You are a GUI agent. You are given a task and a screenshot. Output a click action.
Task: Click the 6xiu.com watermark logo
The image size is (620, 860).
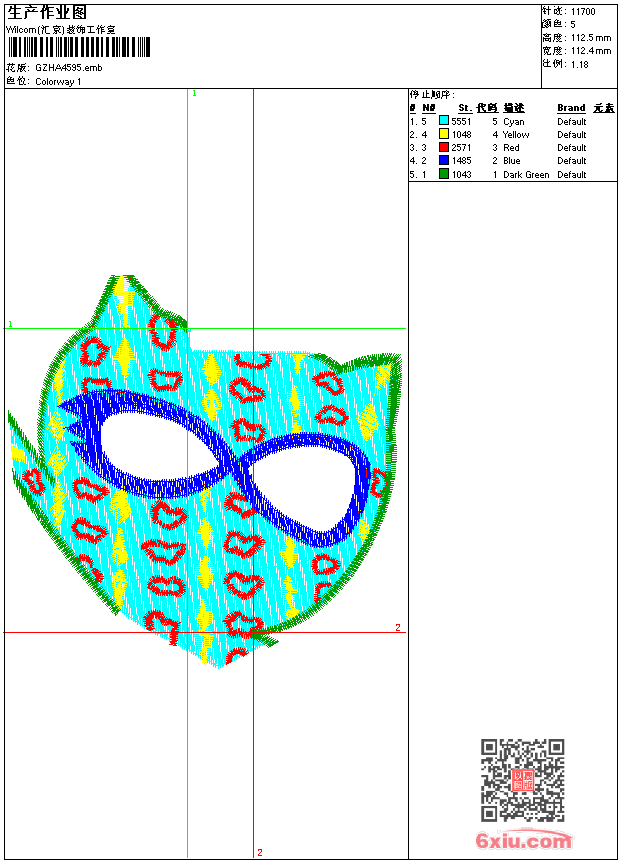point(524,842)
